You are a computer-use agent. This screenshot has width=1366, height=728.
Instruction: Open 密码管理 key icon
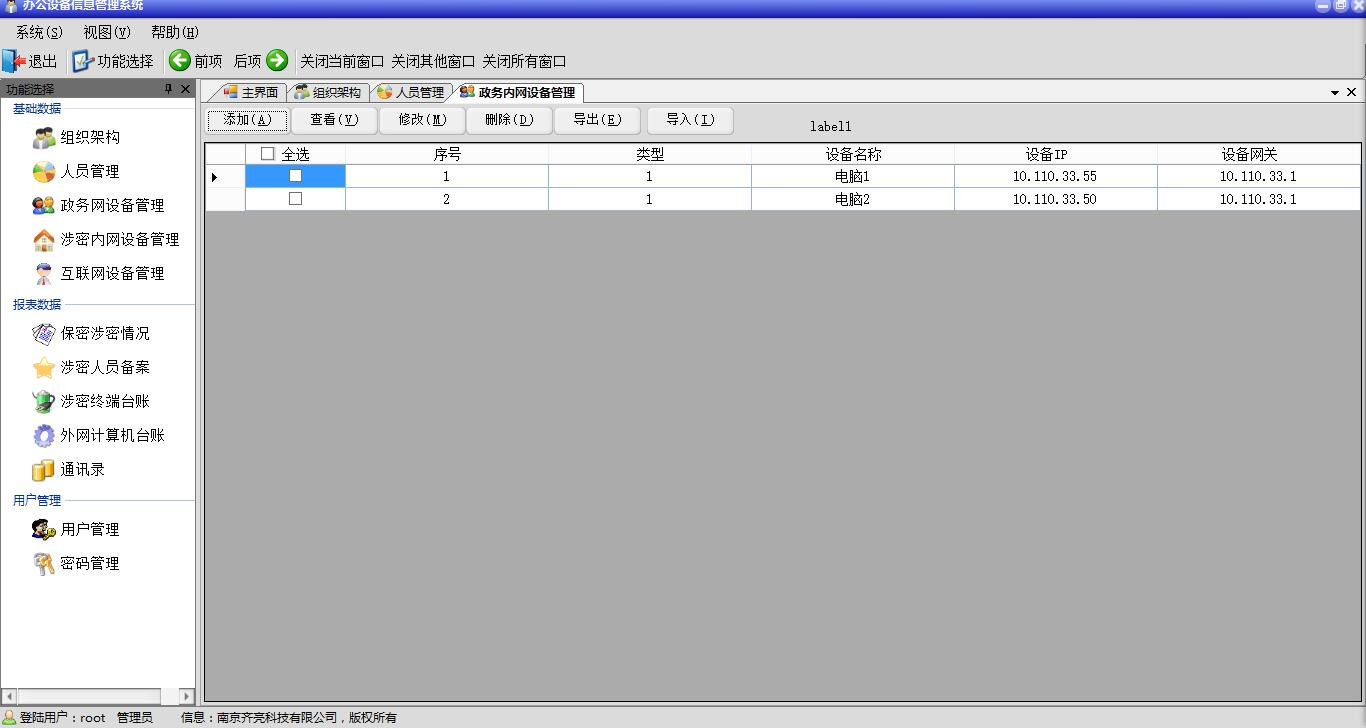[43, 564]
